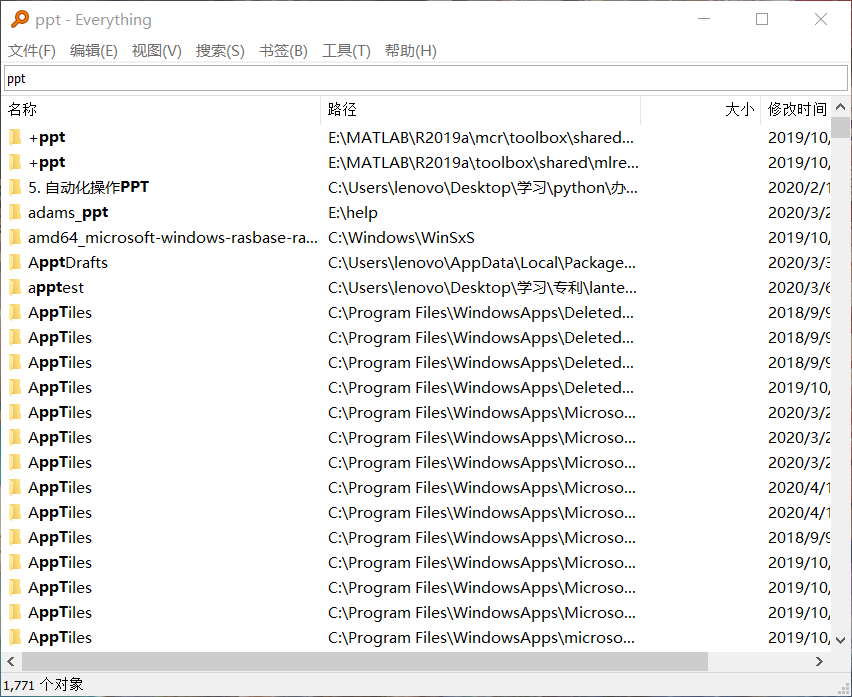The image size is (852, 697).
Task: Sort by the 大小 column header
Action: pos(700,109)
